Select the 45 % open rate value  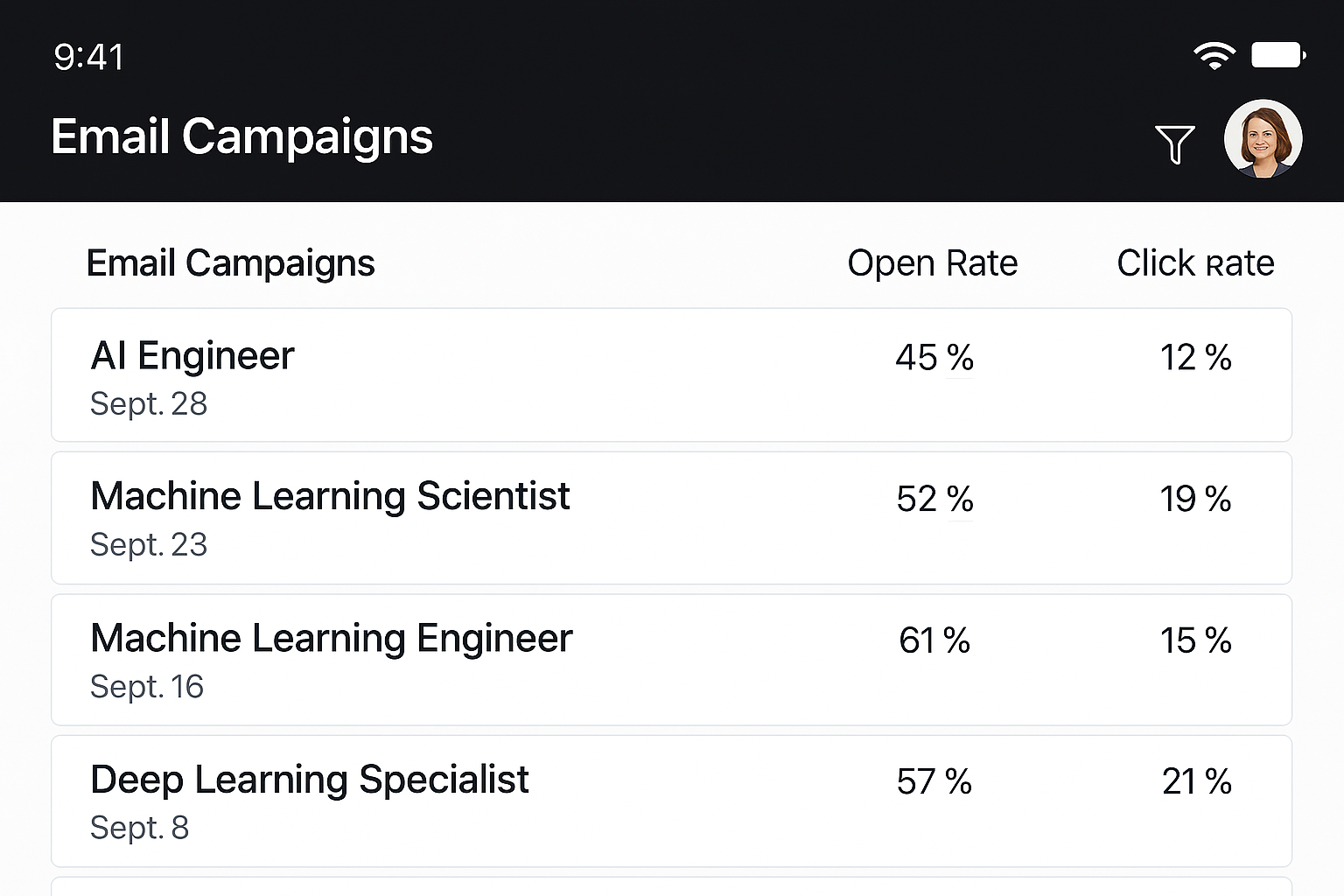(934, 357)
